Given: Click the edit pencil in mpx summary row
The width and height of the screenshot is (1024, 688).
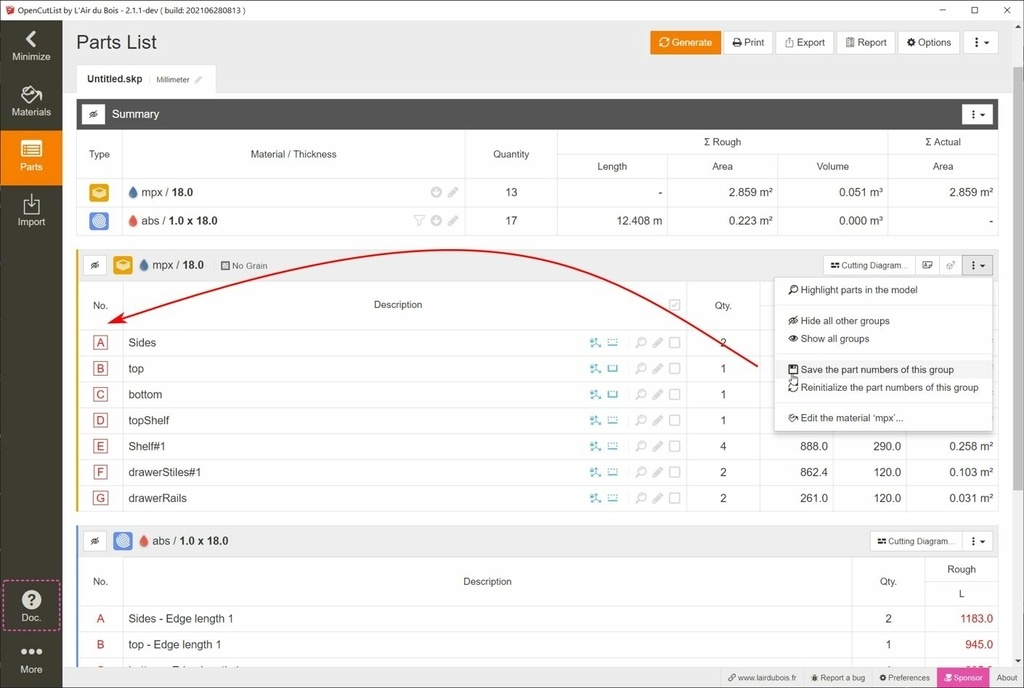Looking at the screenshot, I should 453,193.
